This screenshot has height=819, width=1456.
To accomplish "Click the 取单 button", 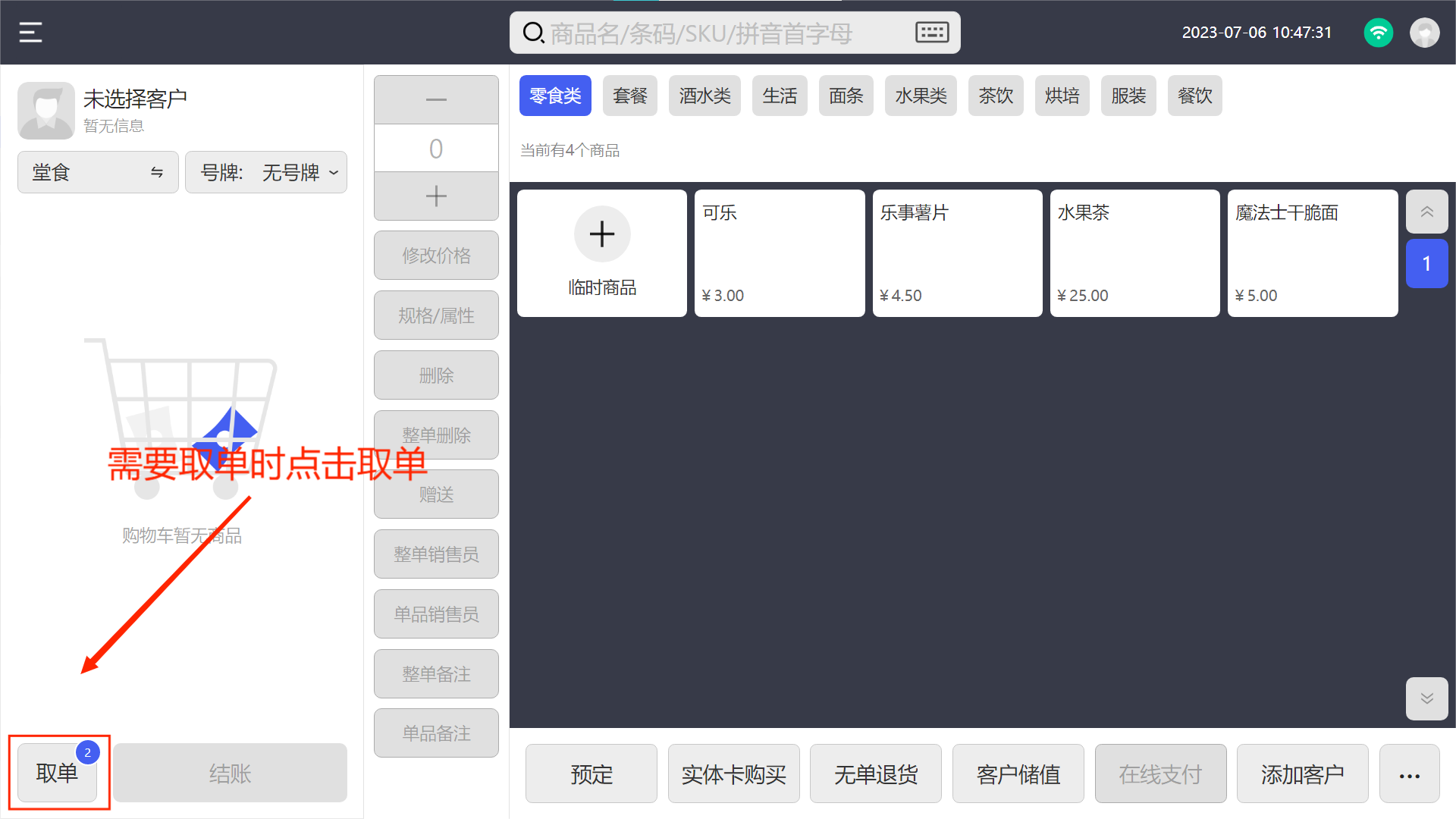I will click(58, 773).
